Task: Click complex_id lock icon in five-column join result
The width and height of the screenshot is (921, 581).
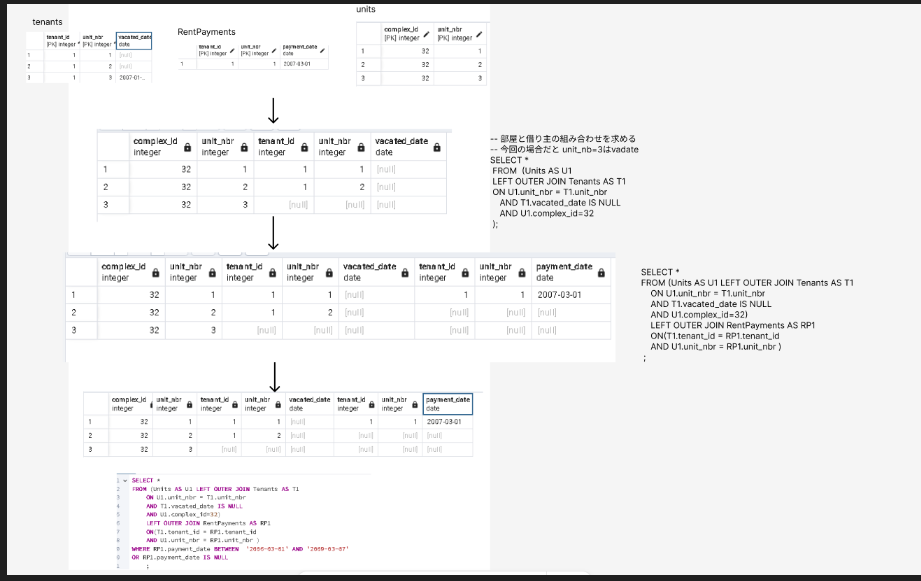Action: [187, 147]
